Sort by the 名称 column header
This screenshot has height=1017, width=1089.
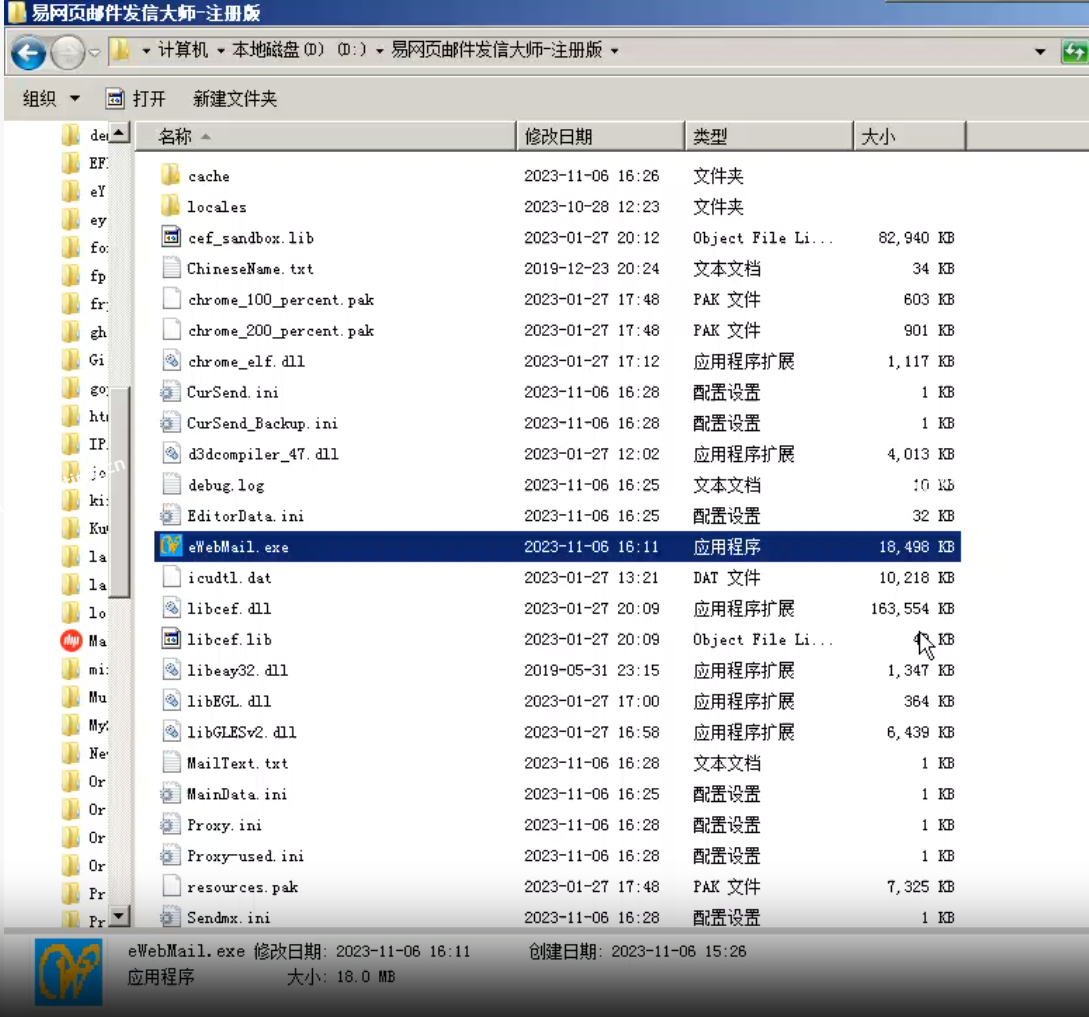325,136
